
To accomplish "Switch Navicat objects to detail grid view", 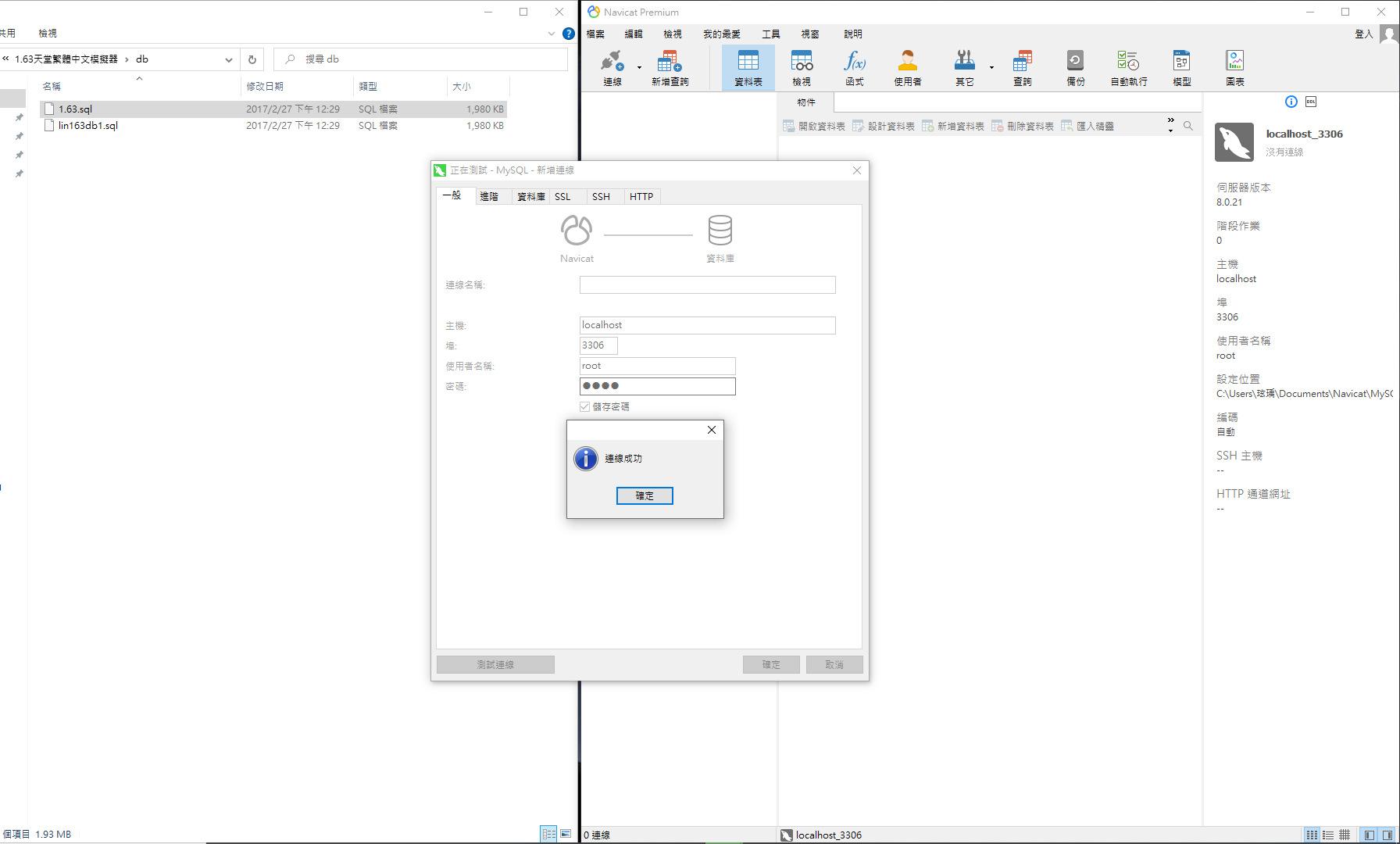I will (x=1345, y=835).
